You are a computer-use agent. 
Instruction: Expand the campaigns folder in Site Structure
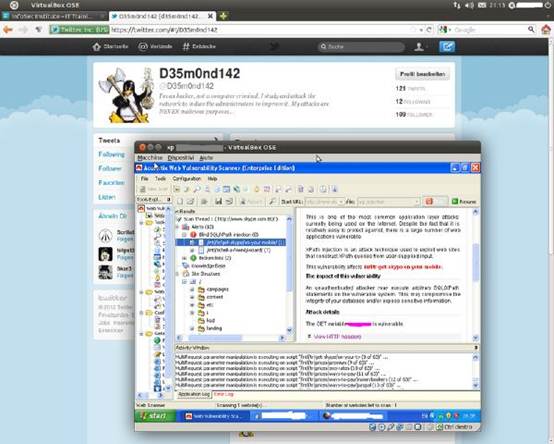pos(192,289)
